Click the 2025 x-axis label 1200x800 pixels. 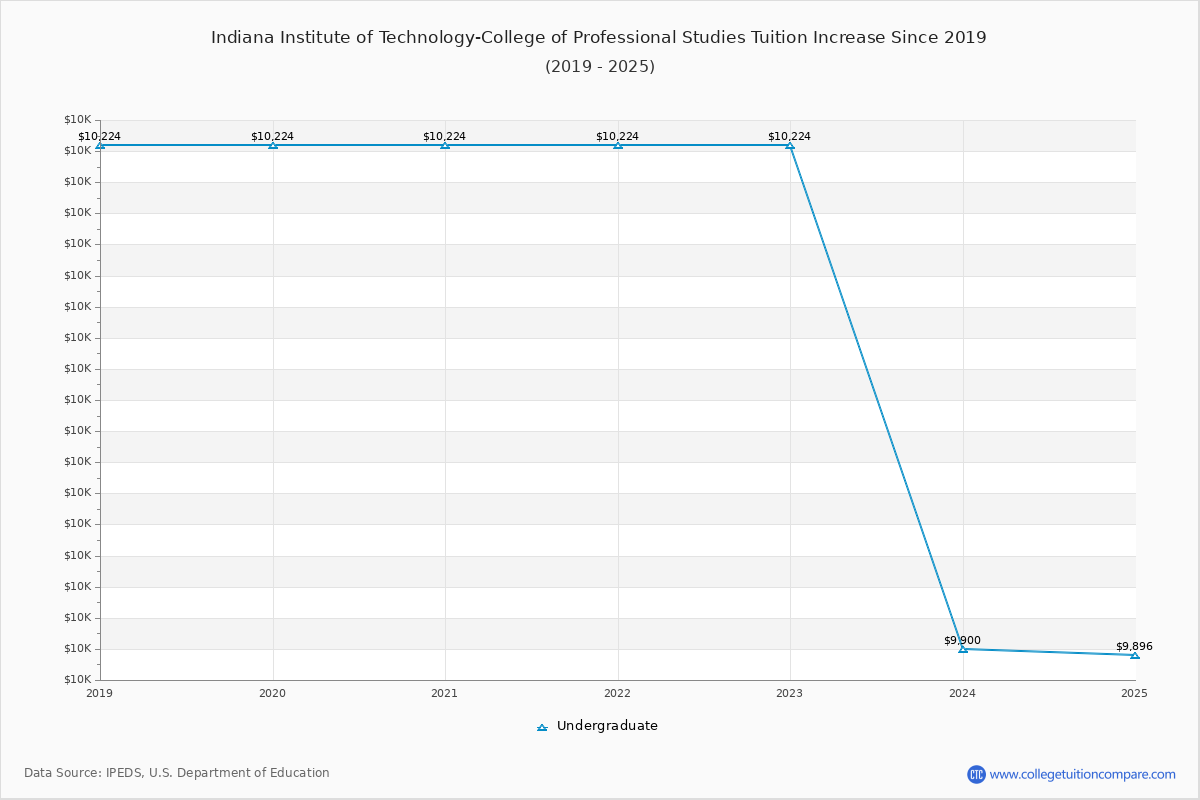(1135, 692)
